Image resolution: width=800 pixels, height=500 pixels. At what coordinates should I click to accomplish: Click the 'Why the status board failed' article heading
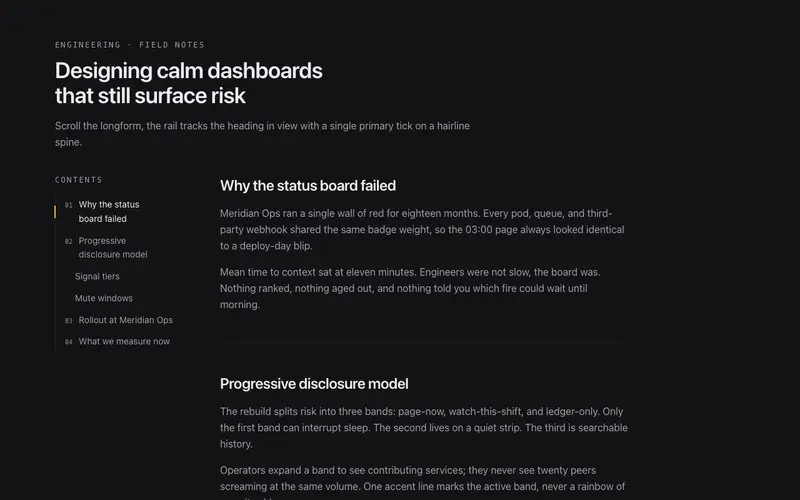[x=308, y=186]
